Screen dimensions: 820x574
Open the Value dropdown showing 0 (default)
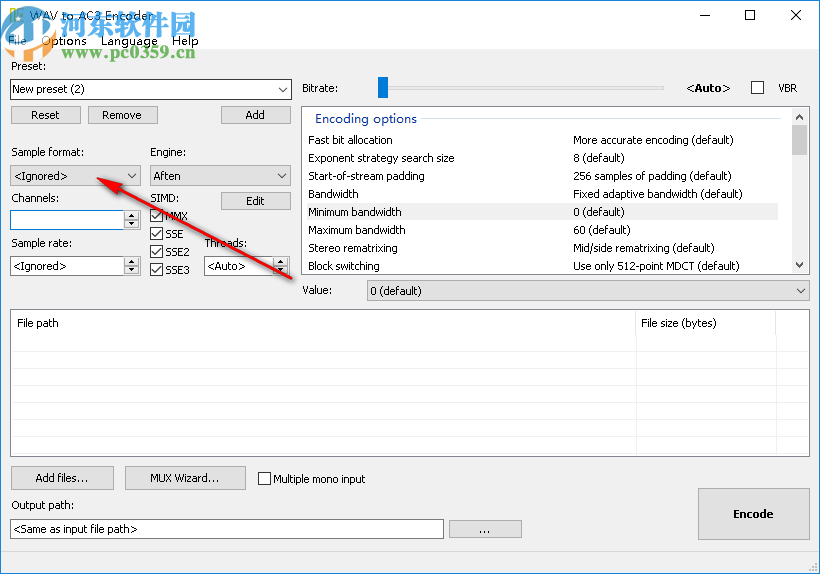(x=588, y=291)
